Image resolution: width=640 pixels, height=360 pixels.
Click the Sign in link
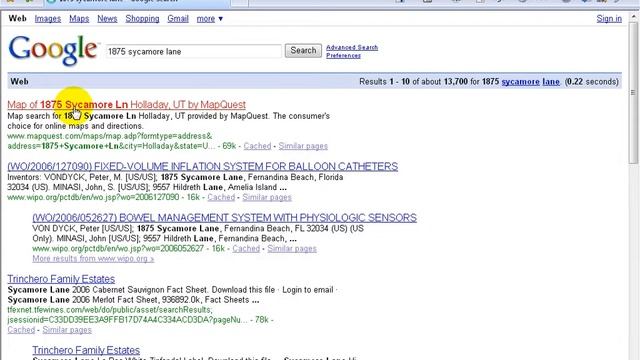pos(609,19)
